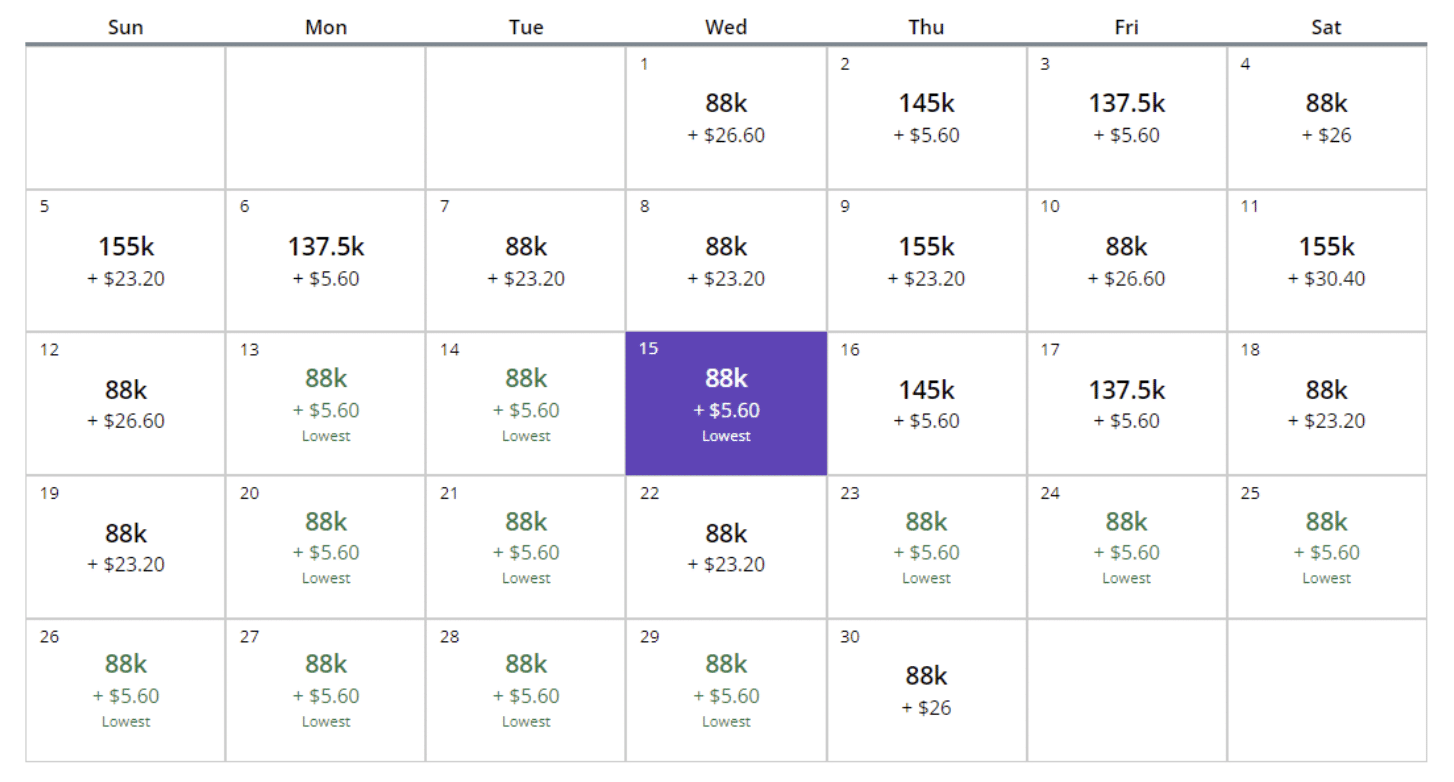Image resolution: width=1454 pixels, height=782 pixels.
Task: Choose Tuesday the 14th lowest fare
Action: [526, 403]
